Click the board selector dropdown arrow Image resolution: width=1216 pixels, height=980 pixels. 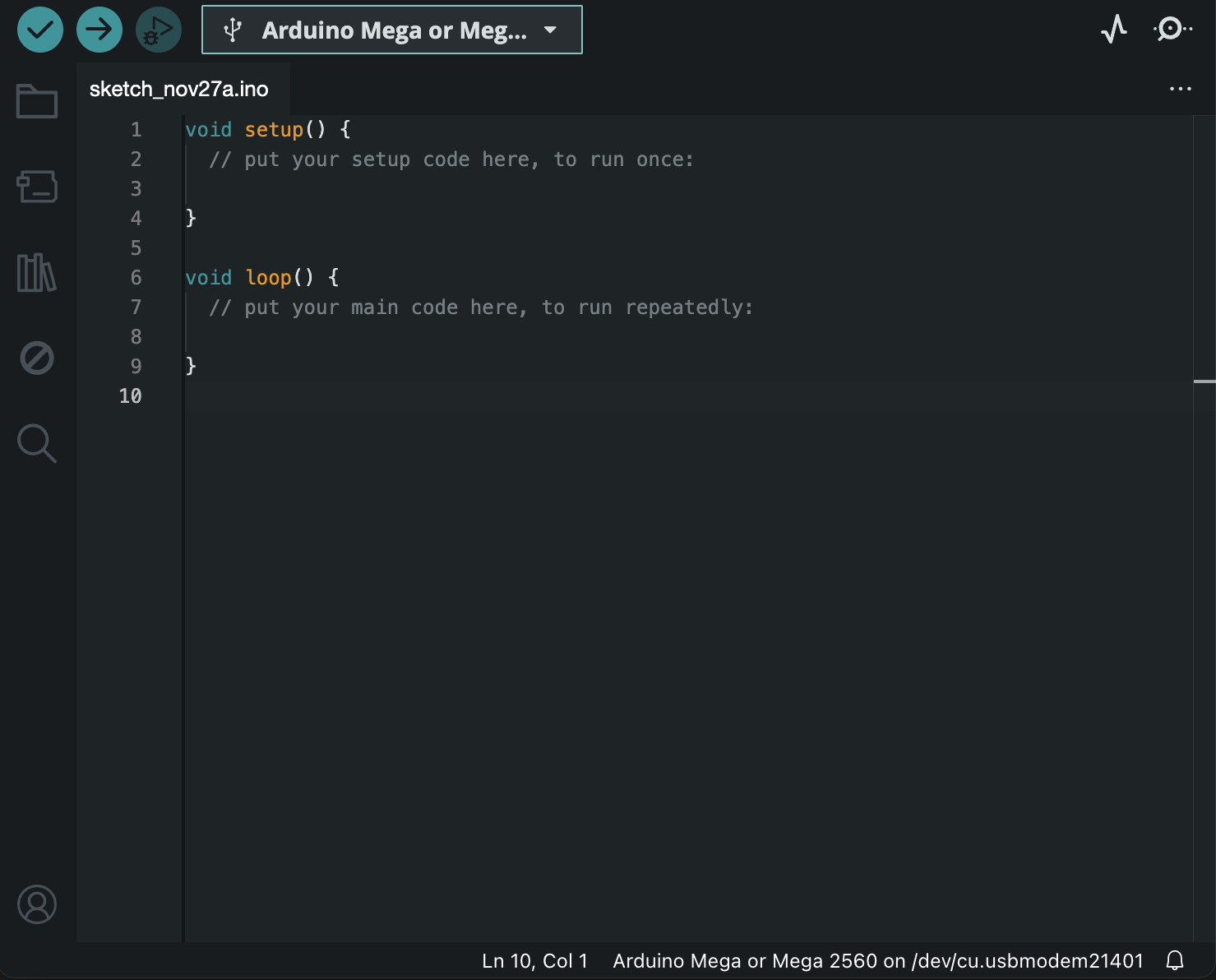[550, 30]
